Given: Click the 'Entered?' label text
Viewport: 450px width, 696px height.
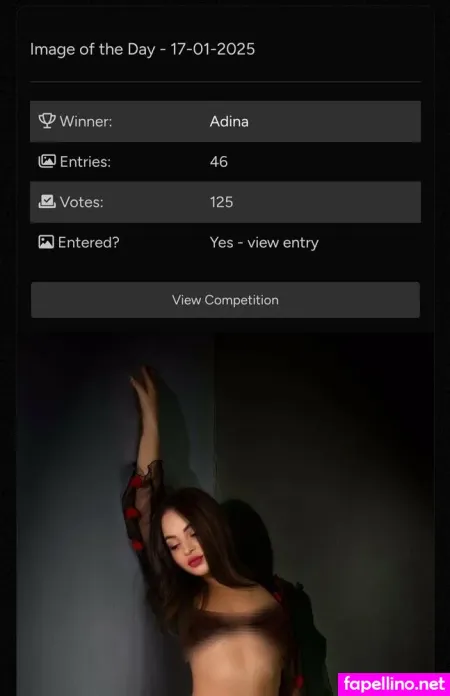Looking at the screenshot, I should (x=88, y=242).
